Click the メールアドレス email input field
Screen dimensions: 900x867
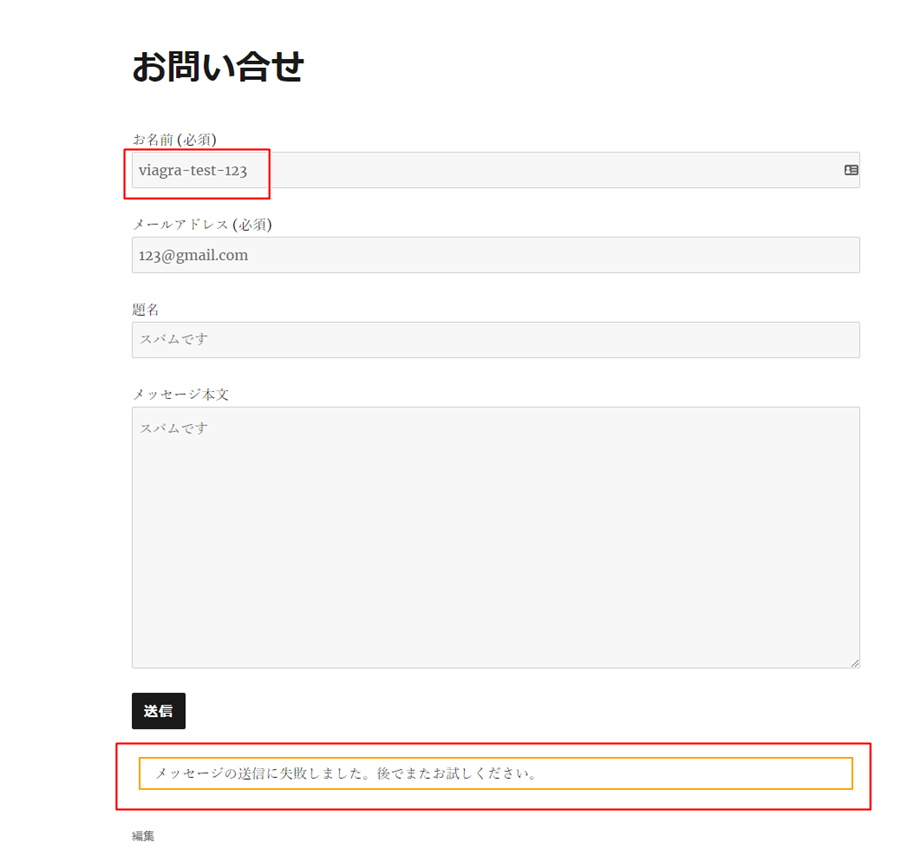tap(495, 255)
